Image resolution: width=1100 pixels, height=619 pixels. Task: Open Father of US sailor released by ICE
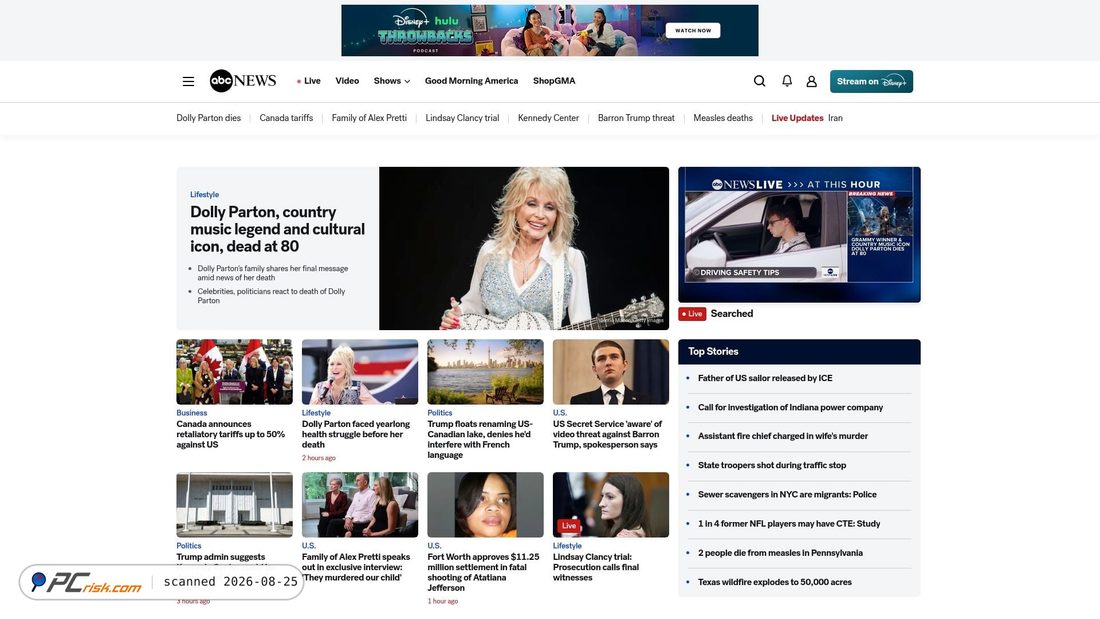coord(765,378)
